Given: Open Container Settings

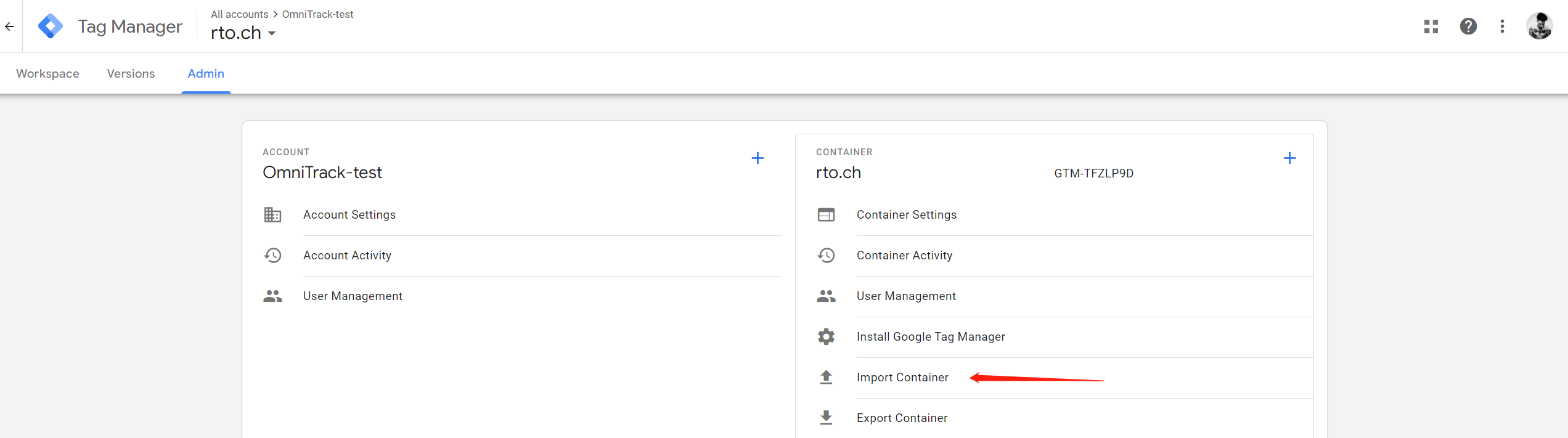Looking at the screenshot, I should (907, 214).
